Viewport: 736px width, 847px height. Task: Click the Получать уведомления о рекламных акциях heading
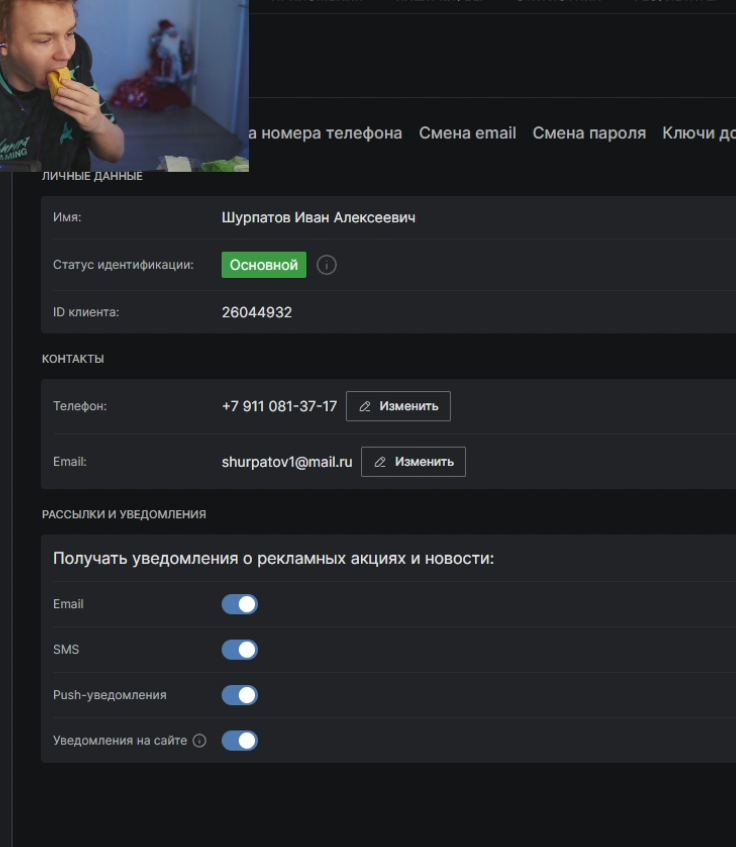tap(274, 559)
